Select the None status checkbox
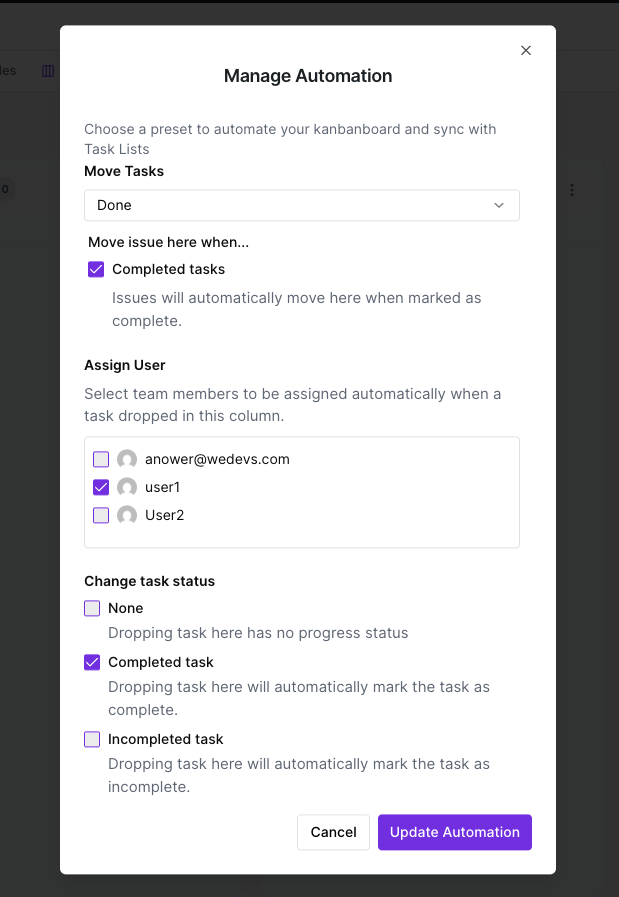 (93, 608)
